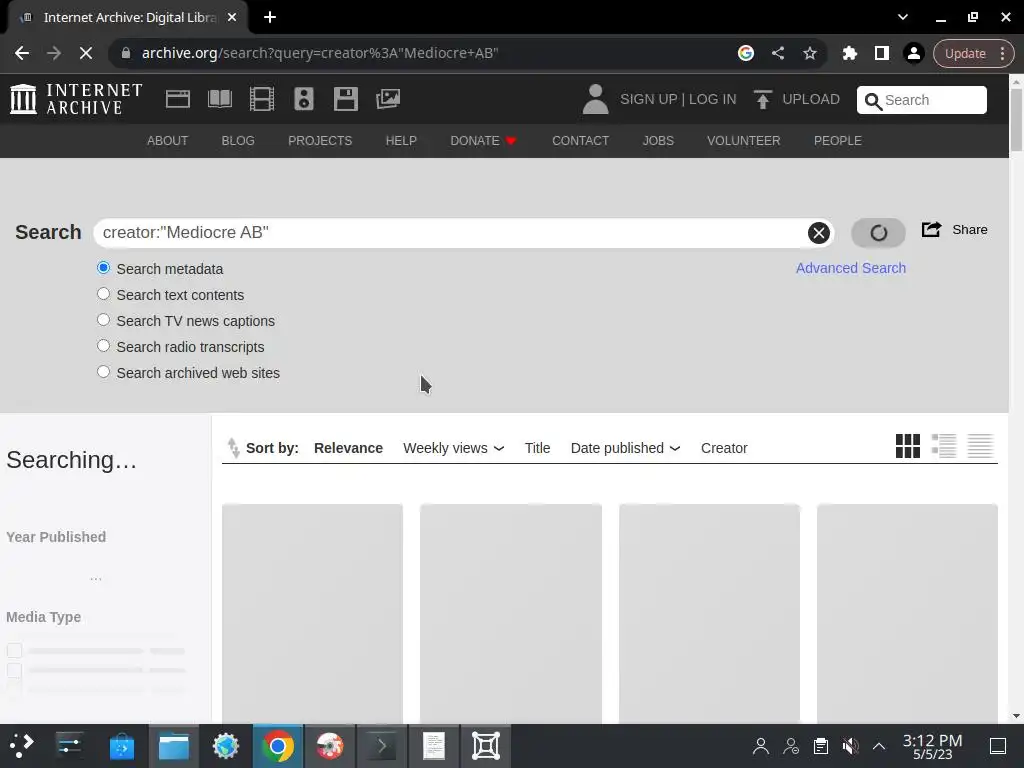This screenshot has width=1024, height=768.
Task: Select Search metadata radio button
Action: [103, 268]
